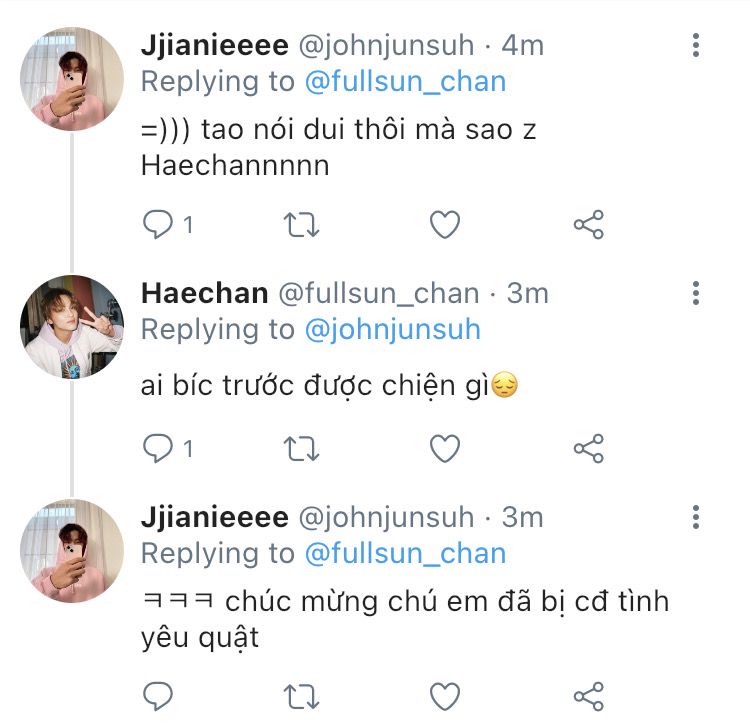Like the 'tao nói dui thôi' tweet
Viewport: 750px width, 728px height.
point(444,225)
